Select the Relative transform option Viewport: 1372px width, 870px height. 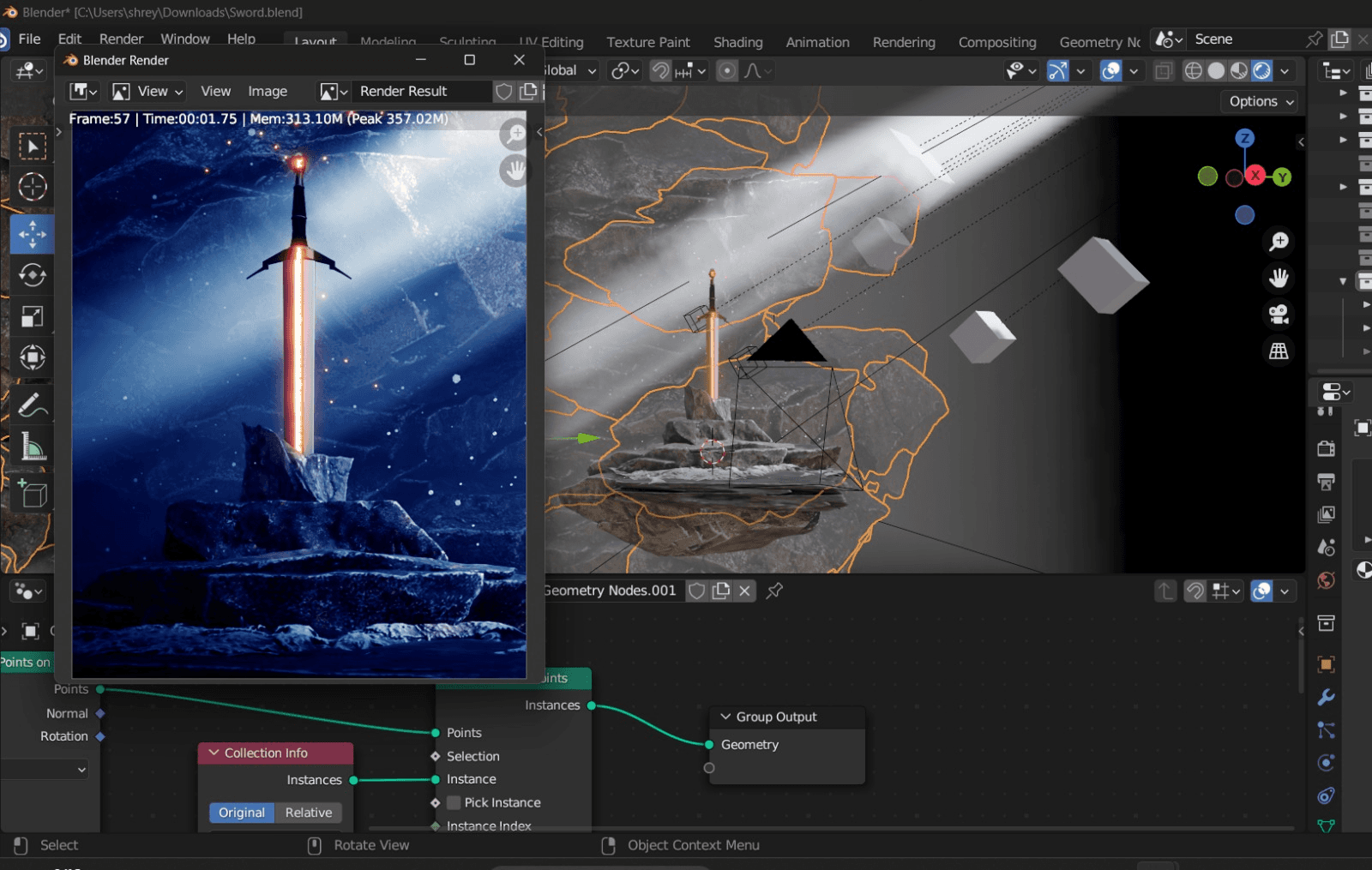point(308,813)
